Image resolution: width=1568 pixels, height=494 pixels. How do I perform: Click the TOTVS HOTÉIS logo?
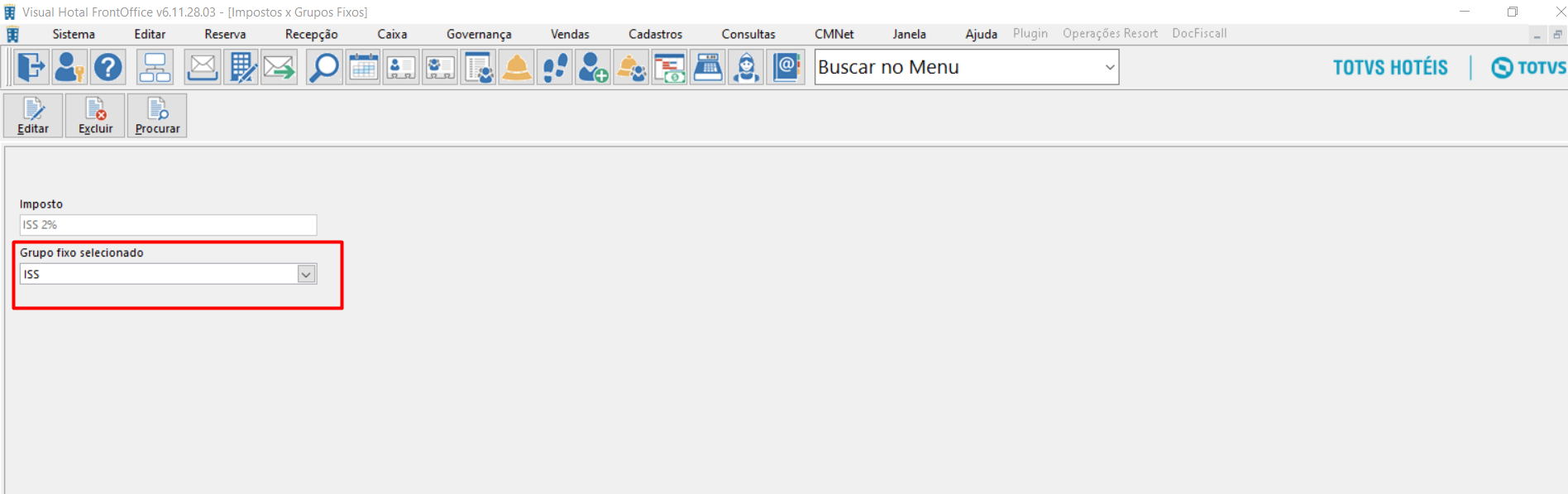(x=1390, y=67)
